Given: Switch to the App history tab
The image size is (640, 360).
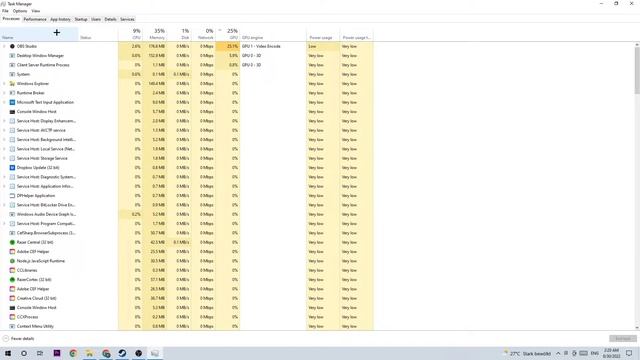Looking at the screenshot, I should click(x=60, y=19).
